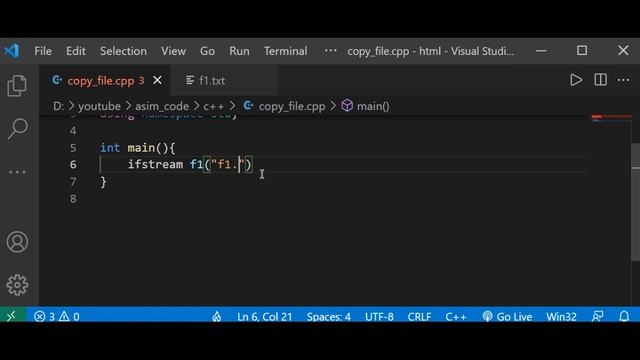The width and height of the screenshot is (640, 360).
Task: Open the Manage gear icon
Action: 17,284
